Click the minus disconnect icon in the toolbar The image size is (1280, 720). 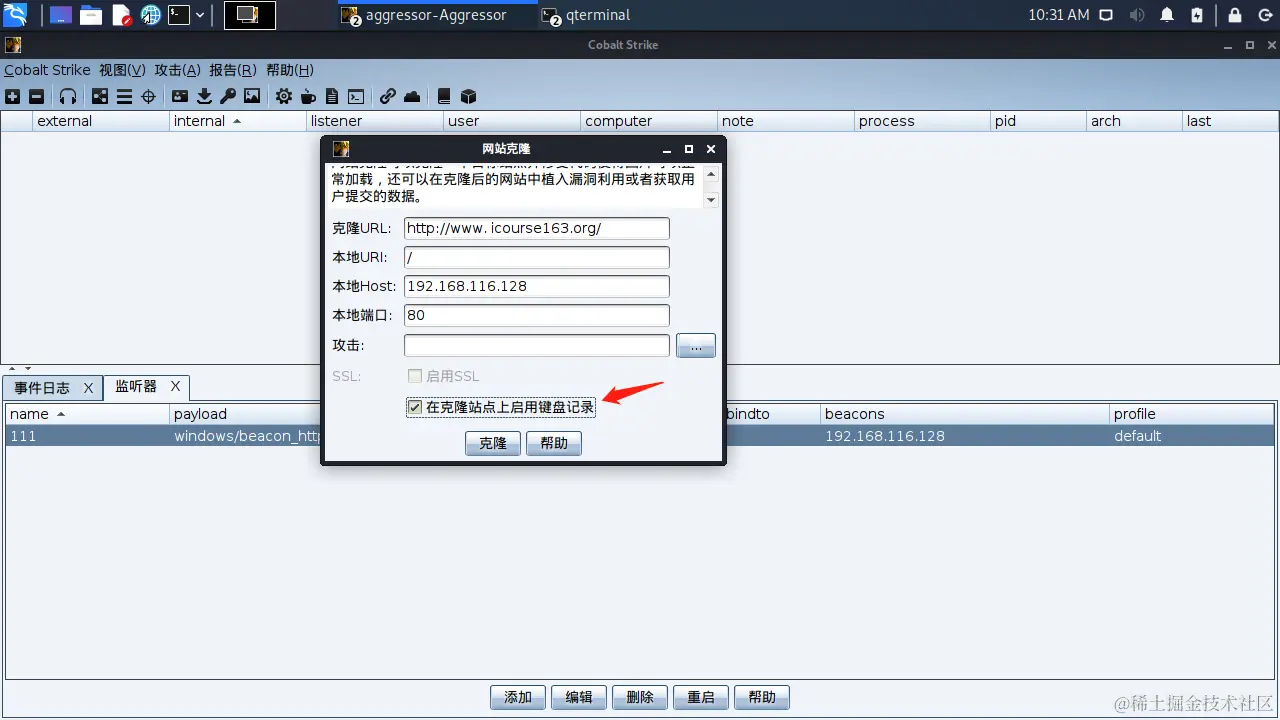pyautogui.click(x=36, y=97)
